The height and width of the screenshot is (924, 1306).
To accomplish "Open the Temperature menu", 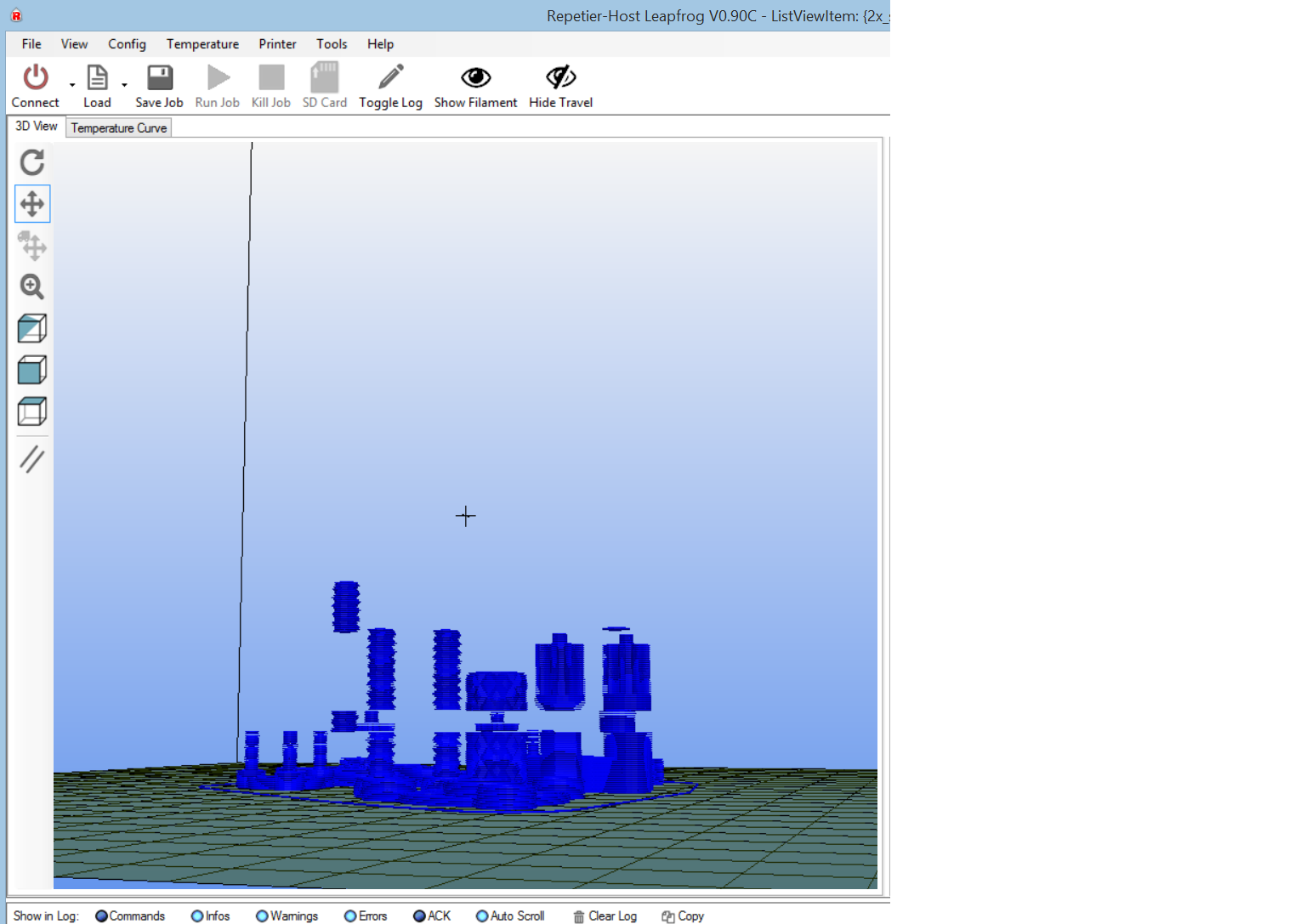I will 202,44.
